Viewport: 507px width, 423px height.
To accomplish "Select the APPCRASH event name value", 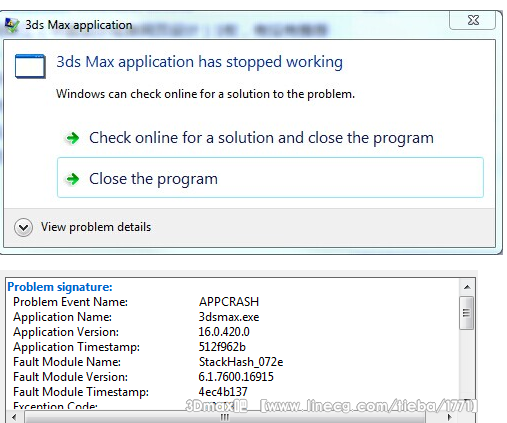I will 229,302.
